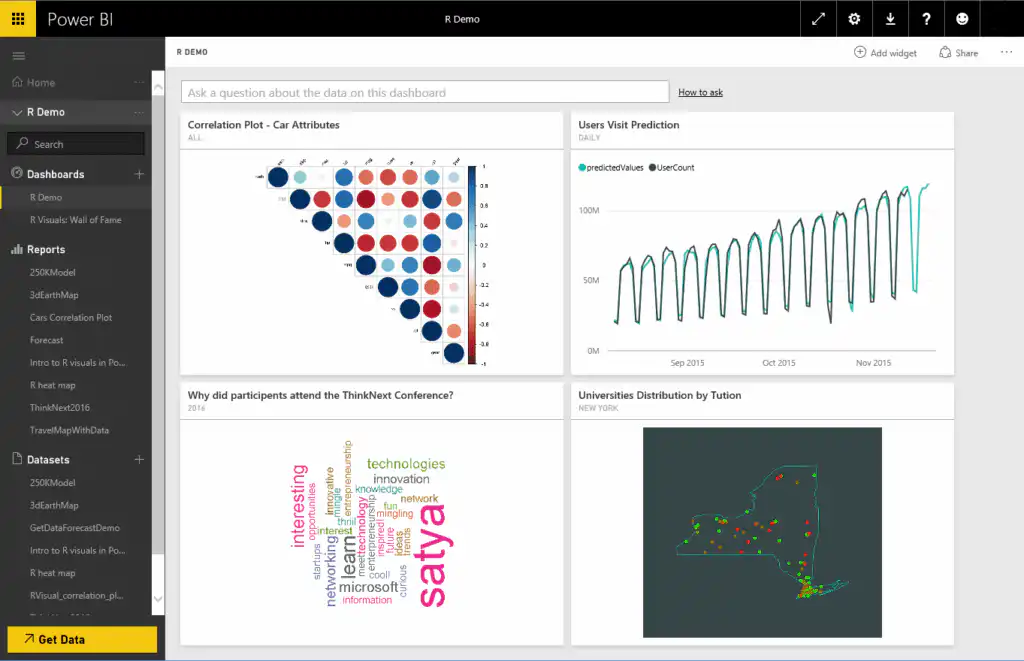Enter full screen mode with arrows icon
Image resolution: width=1024 pixels, height=661 pixels.
click(x=818, y=19)
